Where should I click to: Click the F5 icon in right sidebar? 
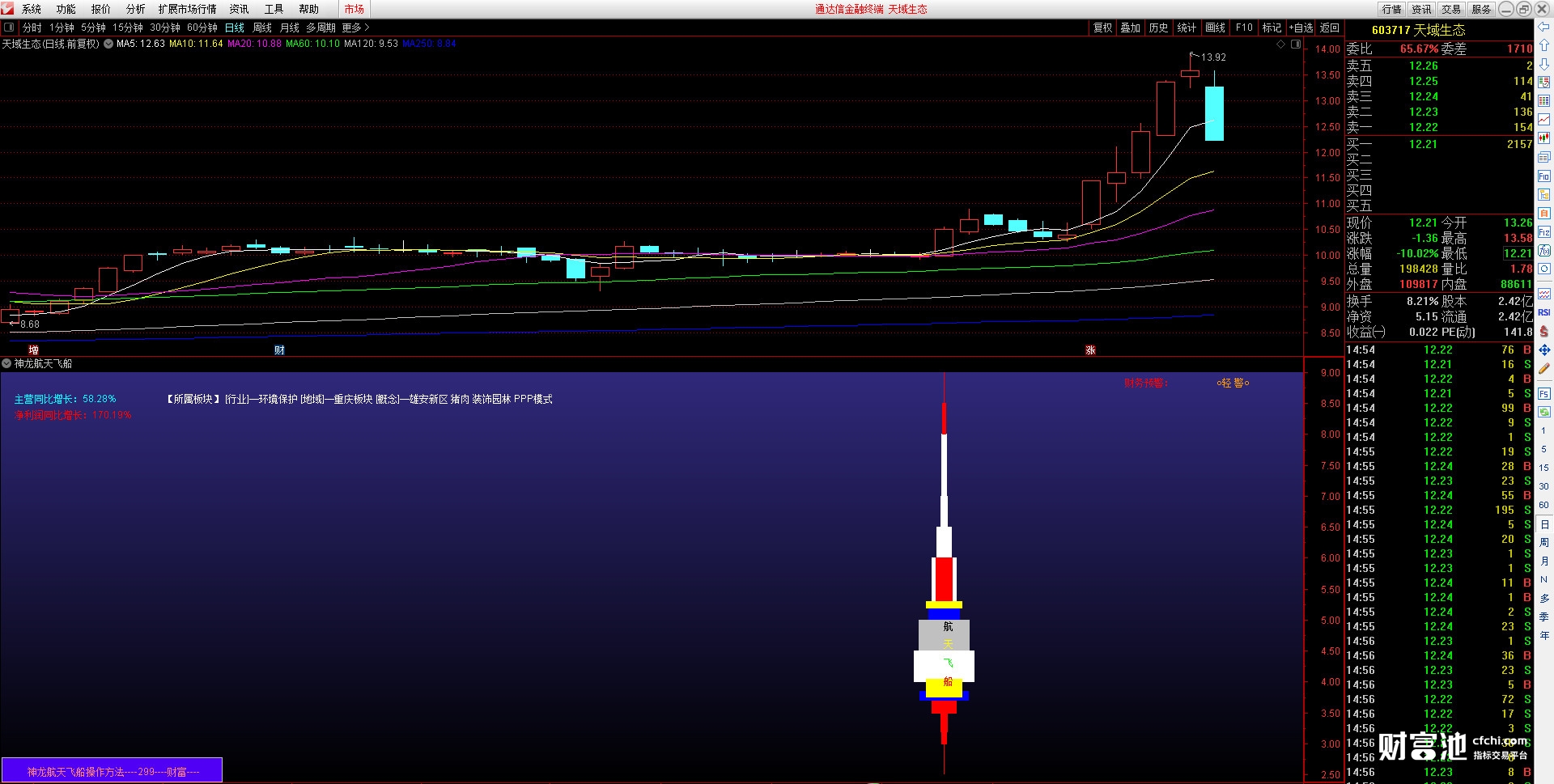click(x=1544, y=393)
